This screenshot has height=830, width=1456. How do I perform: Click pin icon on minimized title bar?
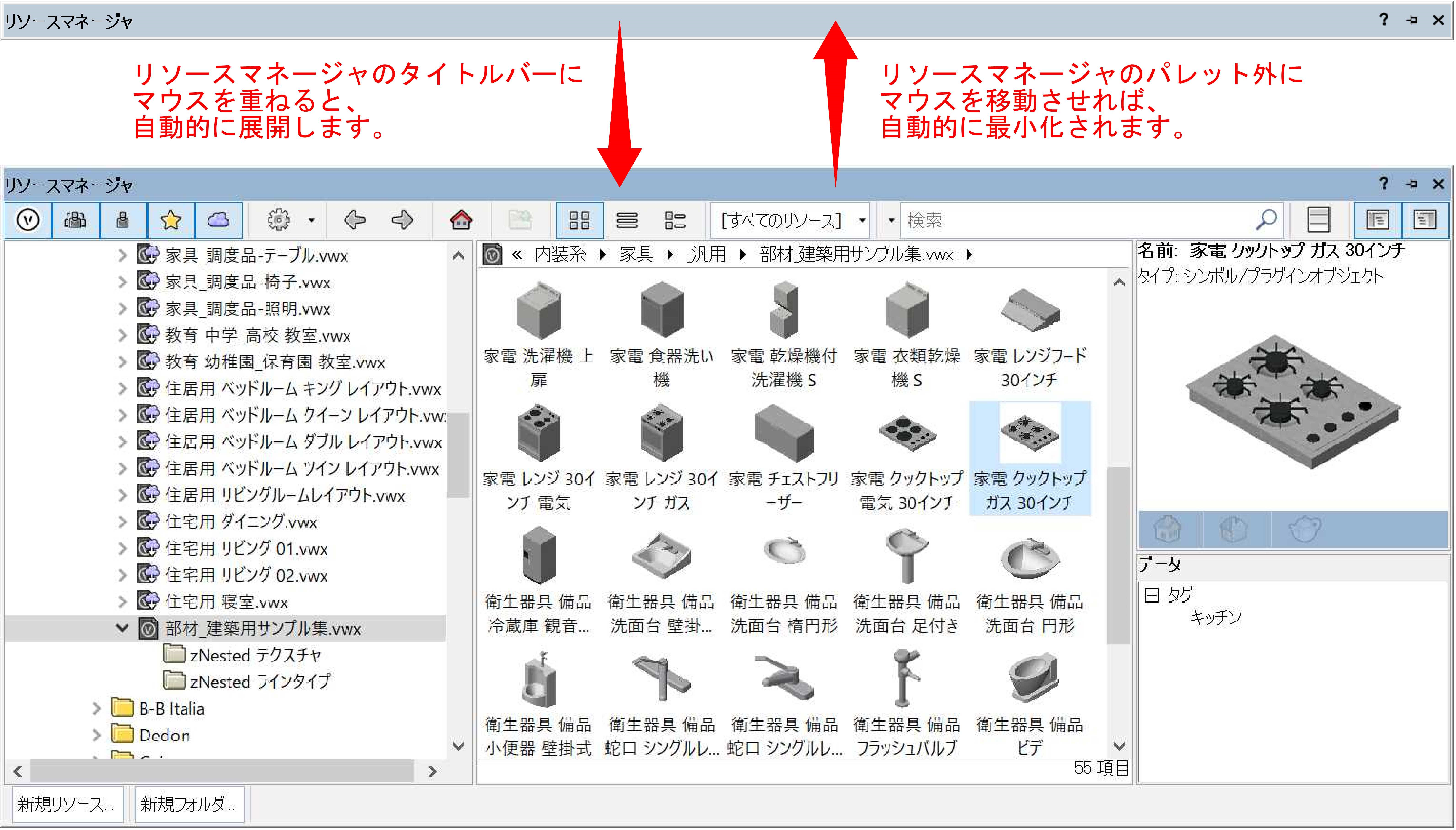pyautogui.click(x=1412, y=20)
